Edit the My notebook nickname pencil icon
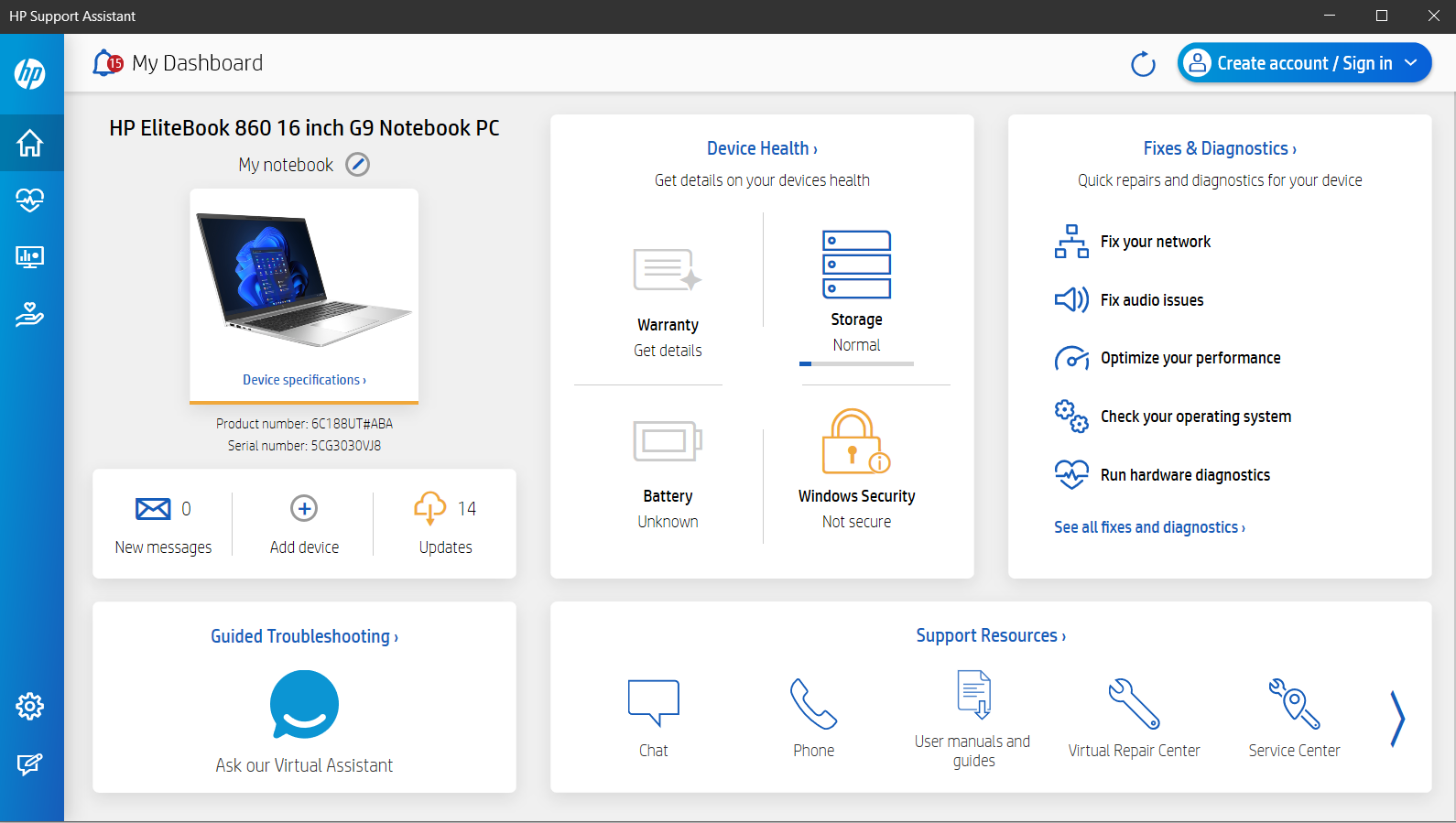Screen dimensions: 1456x823 click(357, 165)
